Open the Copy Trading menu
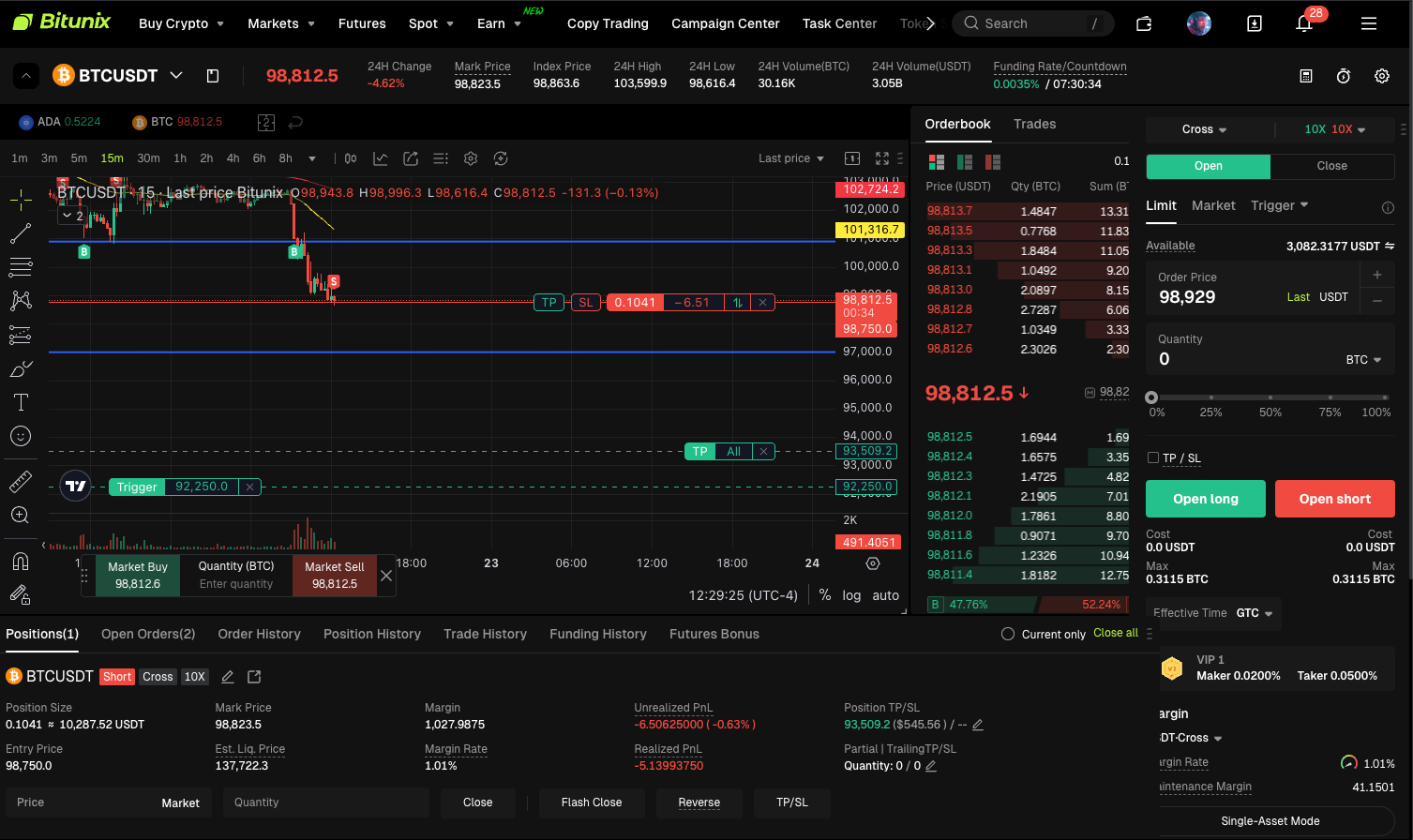The image size is (1413, 840). (608, 23)
